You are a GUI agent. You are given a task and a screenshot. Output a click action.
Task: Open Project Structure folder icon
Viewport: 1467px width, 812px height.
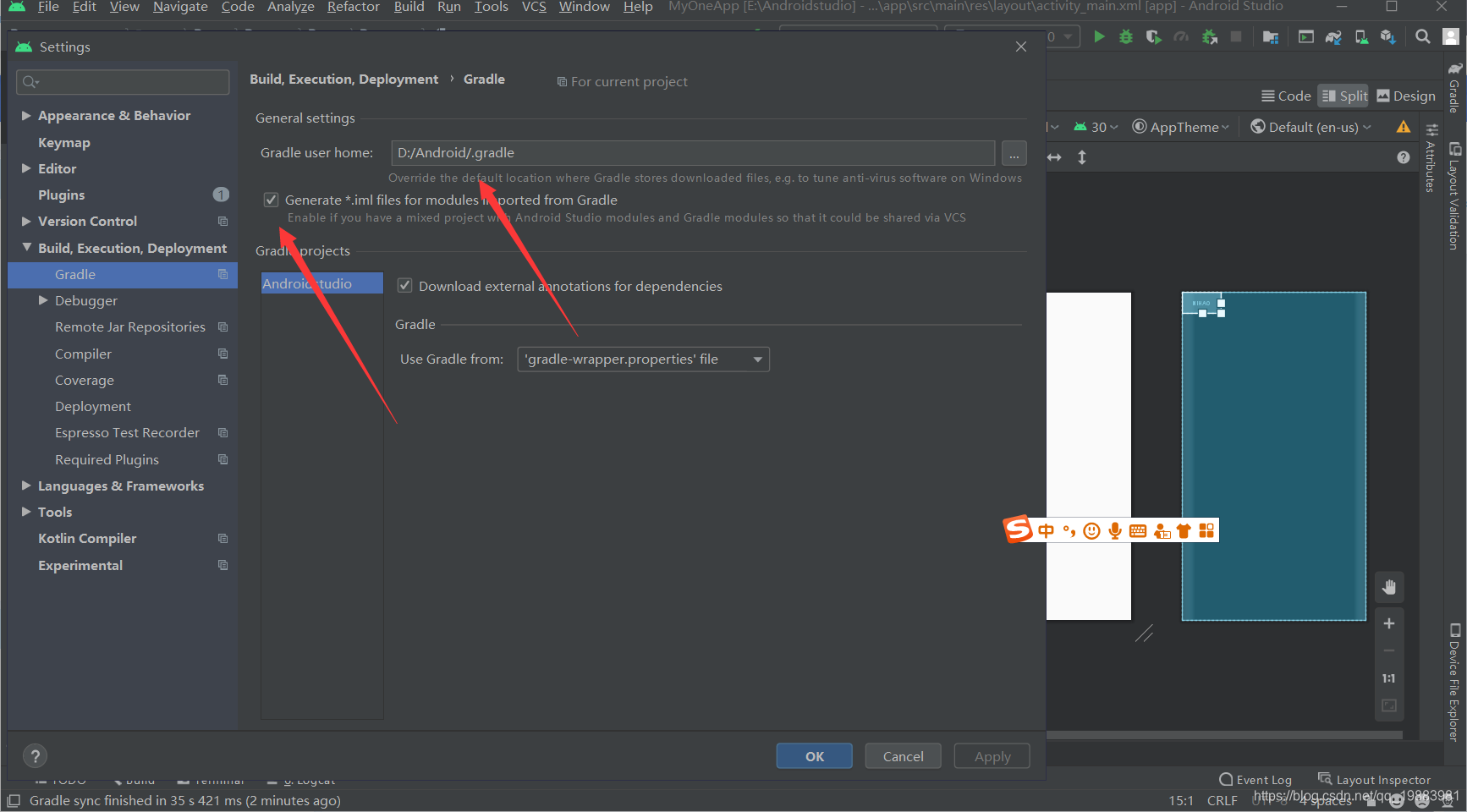coord(1271,36)
